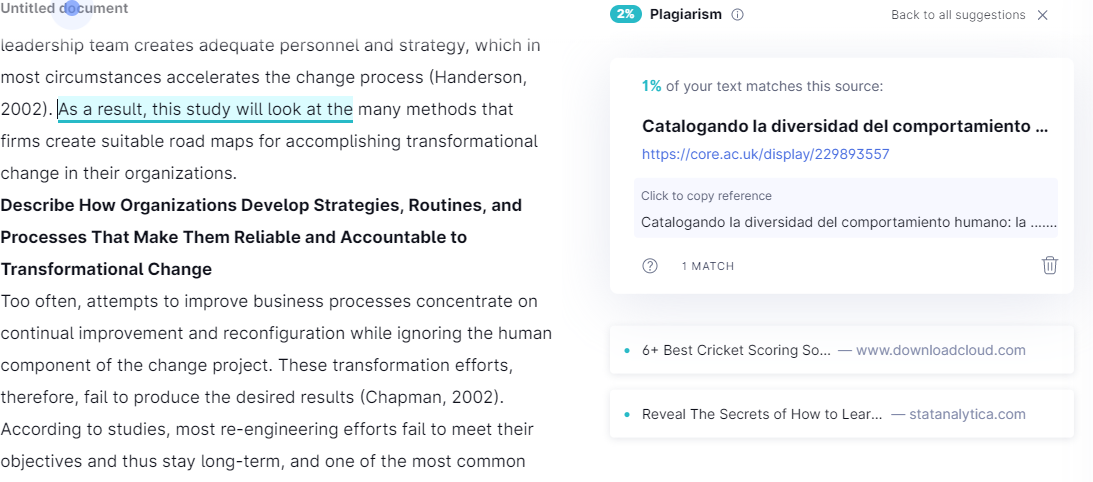The image size is (1093, 482).
Task: Click the www.downloadcloud.com domain text
Action: (940, 350)
